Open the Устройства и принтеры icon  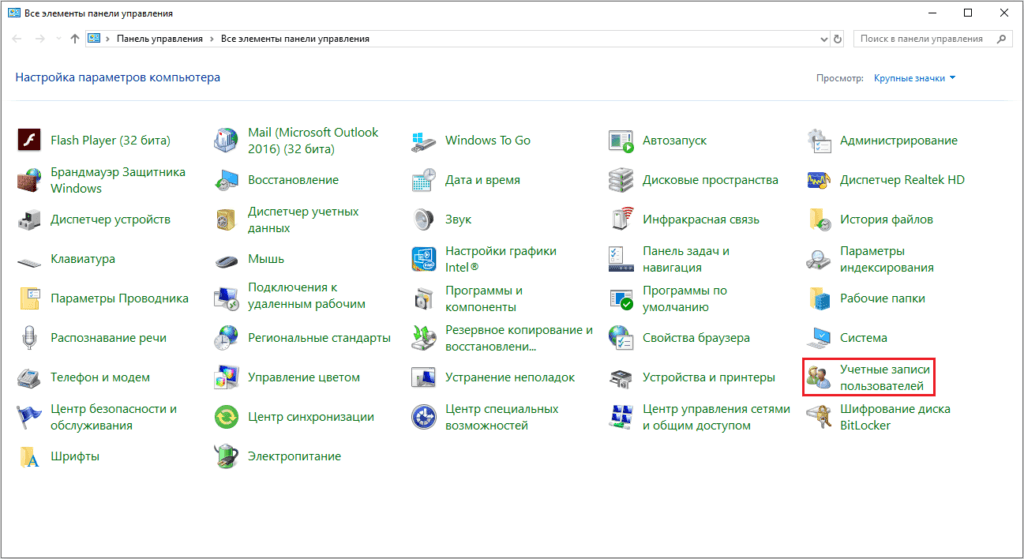coord(621,377)
